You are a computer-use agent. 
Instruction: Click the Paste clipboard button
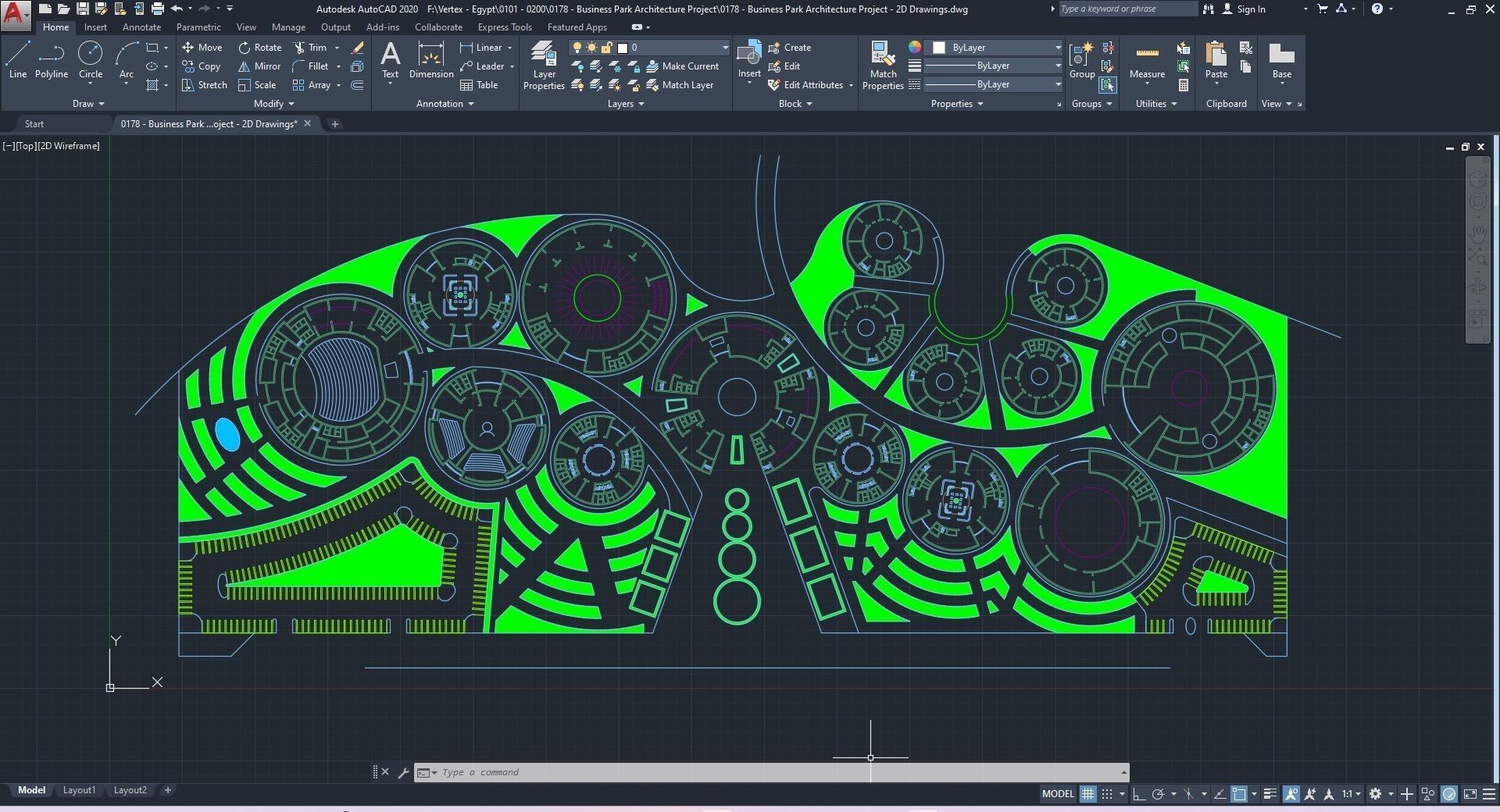pyautogui.click(x=1216, y=61)
